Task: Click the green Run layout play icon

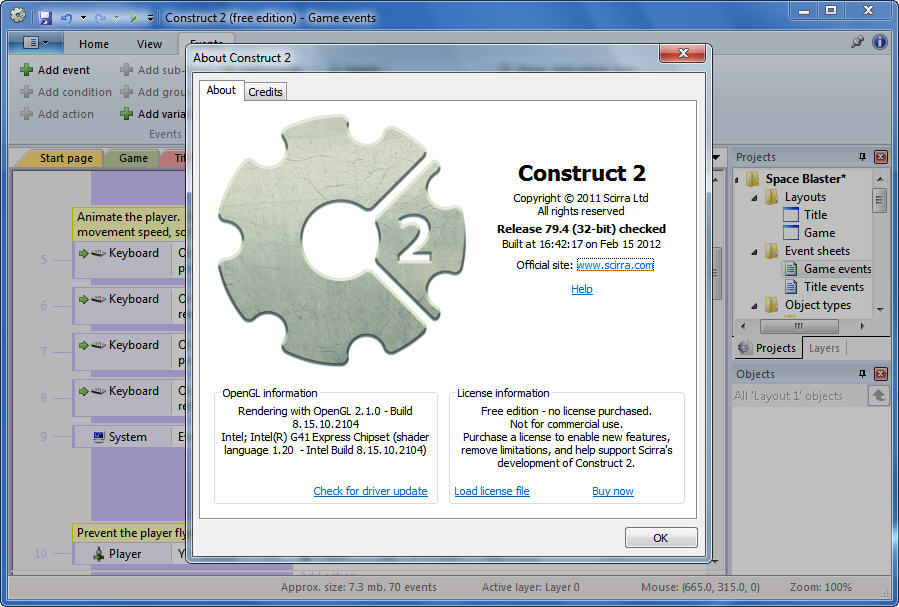Action: pos(134,18)
